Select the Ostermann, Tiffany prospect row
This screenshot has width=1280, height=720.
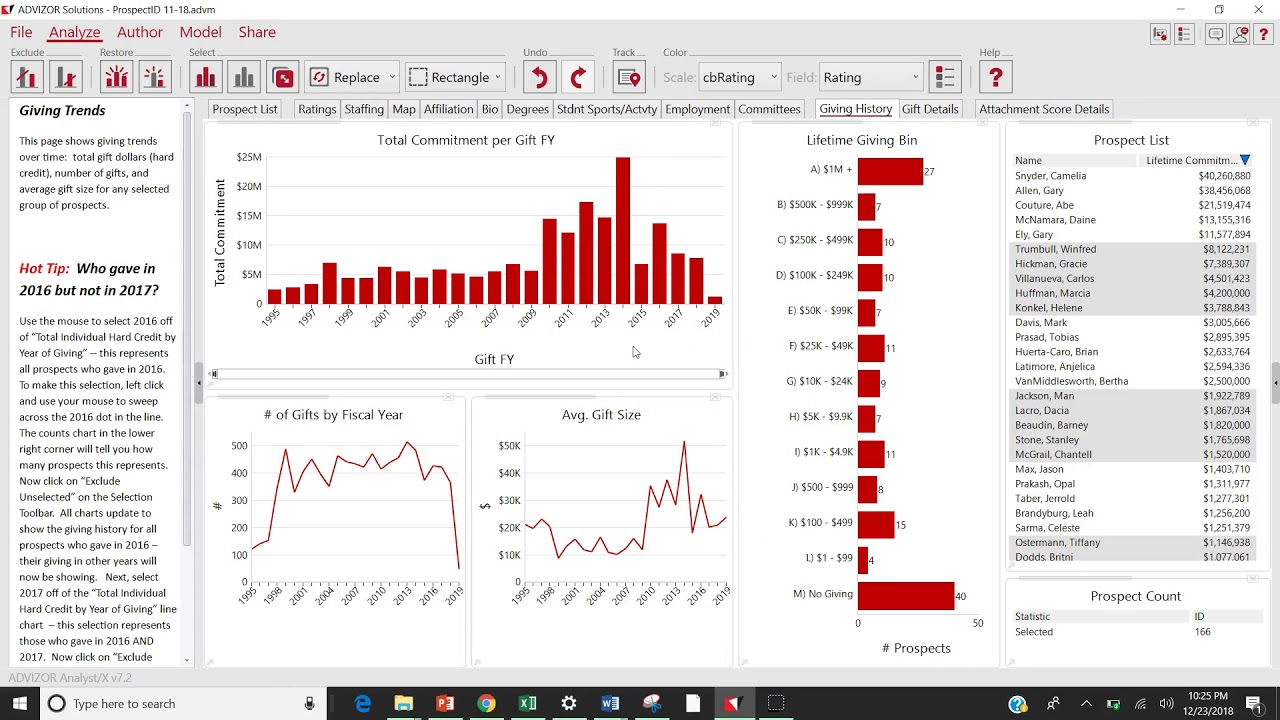[x=1133, y=543]
